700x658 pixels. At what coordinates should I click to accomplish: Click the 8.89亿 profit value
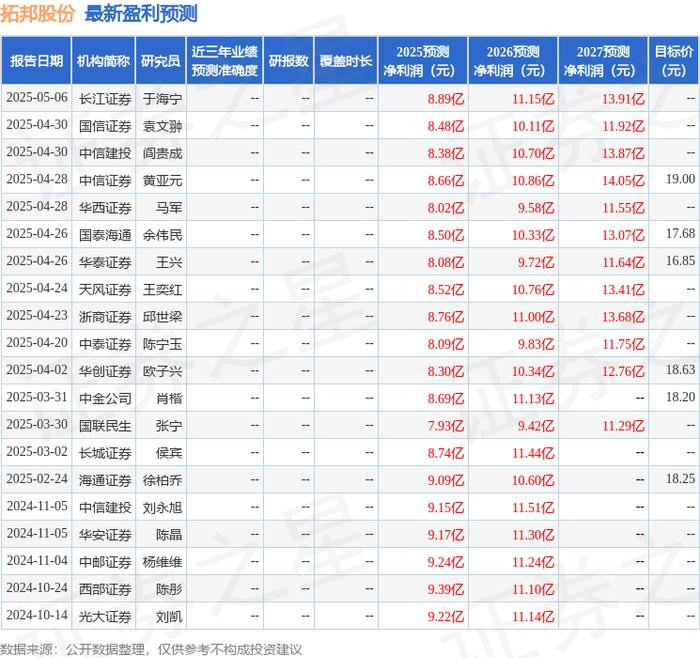[446, 99]
